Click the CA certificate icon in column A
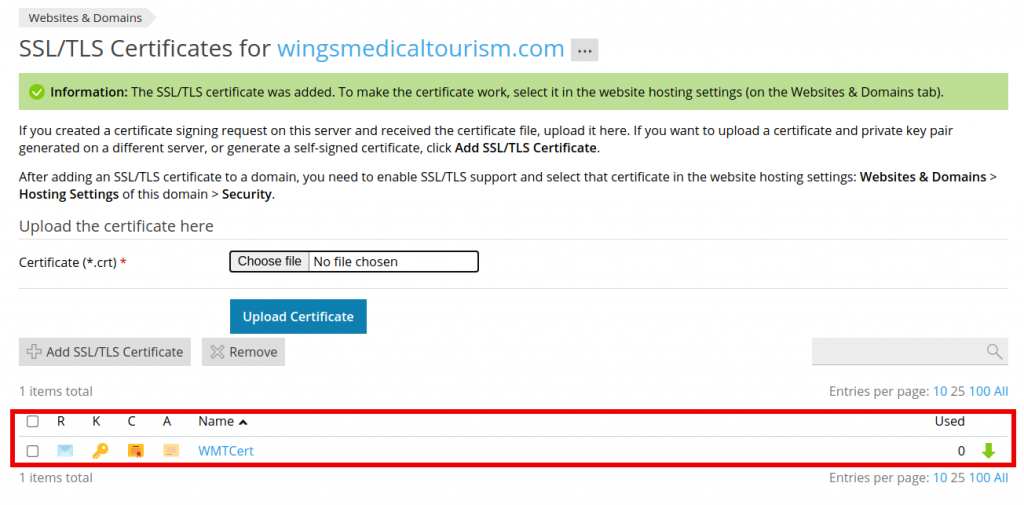This screenshot has width=1024, height=505. [x=171, y=451]
